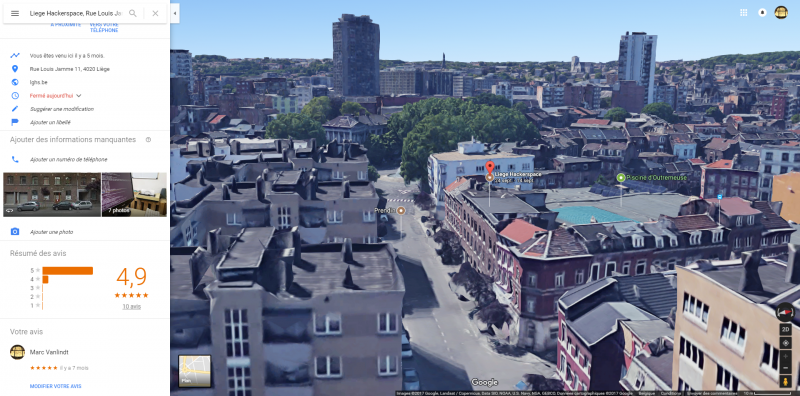Click the 5-star orange rating bar

click(x=67, y=270)
